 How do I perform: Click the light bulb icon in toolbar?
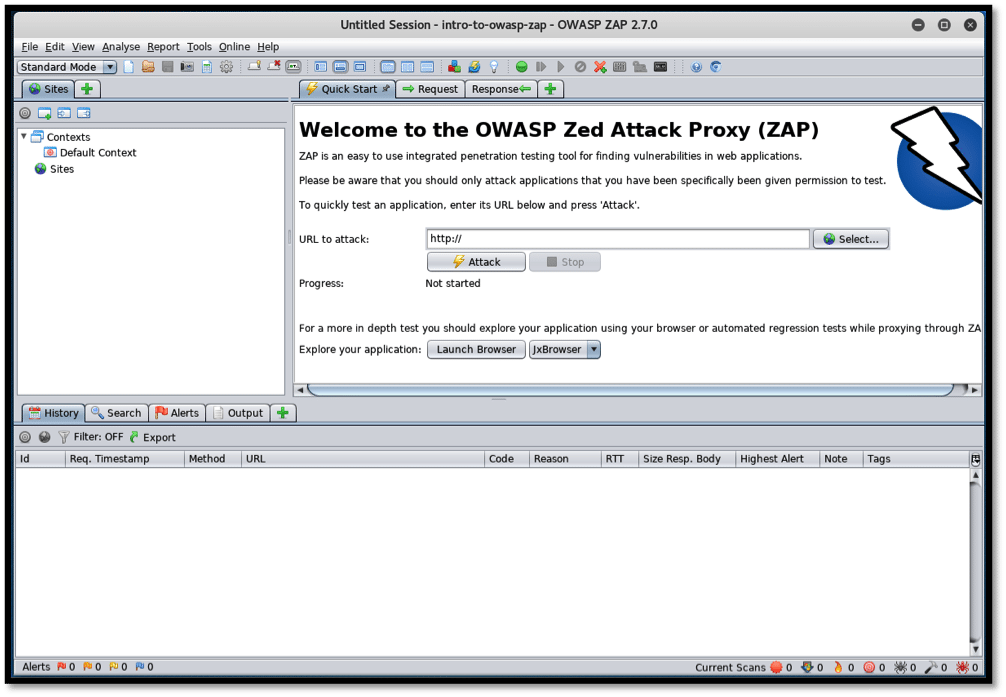tap(494, 67)
